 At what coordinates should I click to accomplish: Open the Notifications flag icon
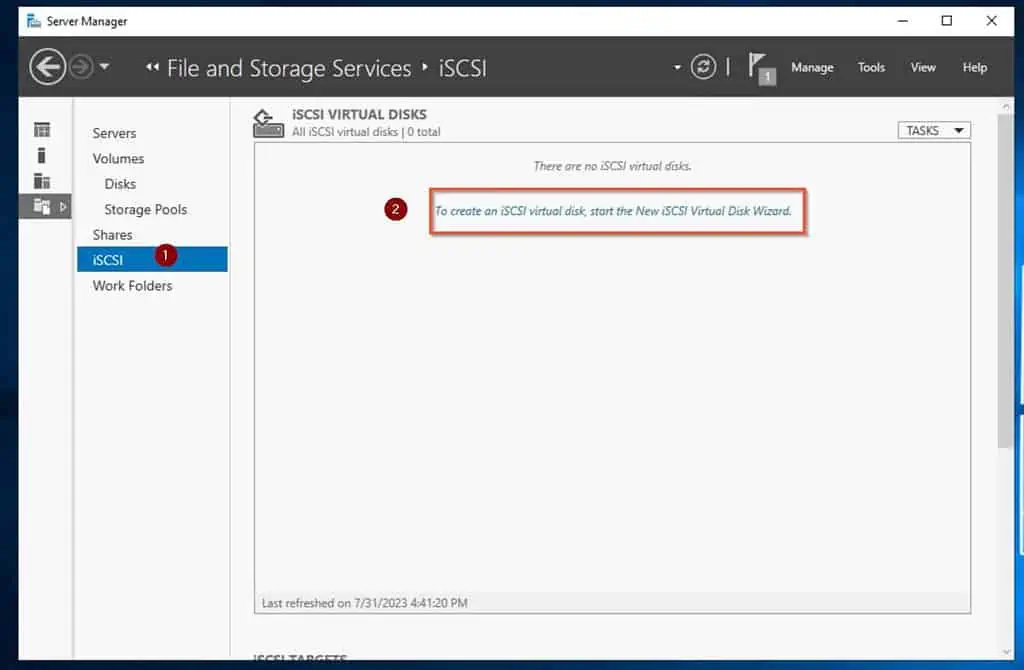[x=761, y=68]
